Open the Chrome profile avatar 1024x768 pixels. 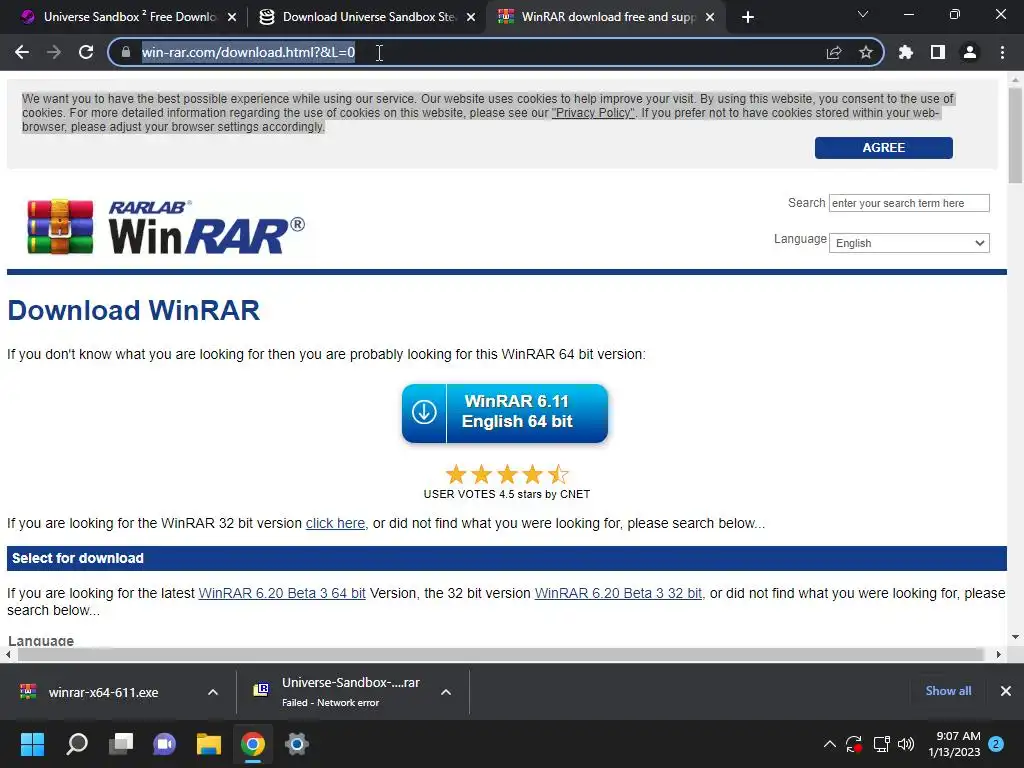[x=970, y=52]
